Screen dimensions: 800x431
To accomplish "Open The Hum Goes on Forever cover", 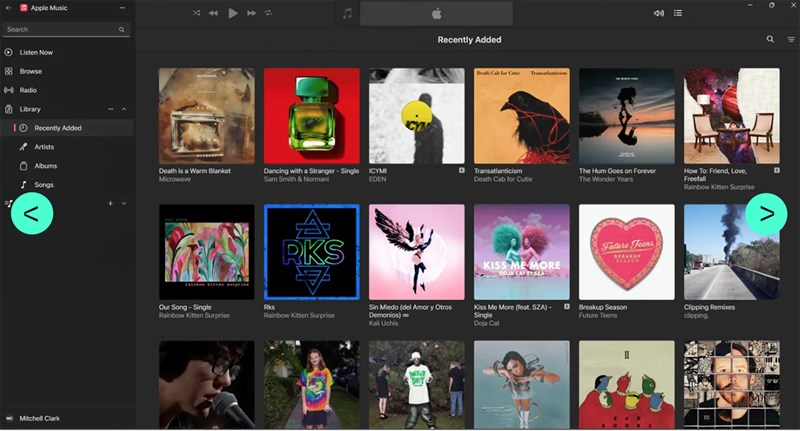I will [x=627, y=116].
